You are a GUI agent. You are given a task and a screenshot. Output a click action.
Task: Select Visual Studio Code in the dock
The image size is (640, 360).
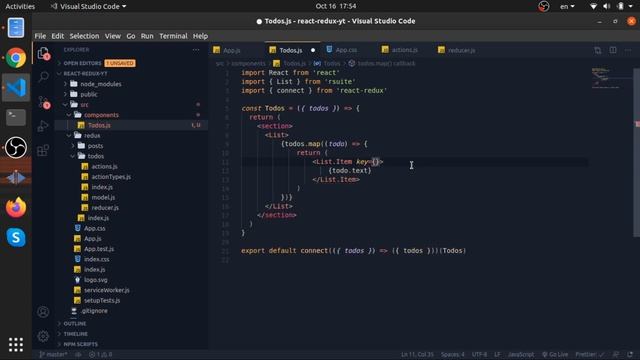(16, 87)
